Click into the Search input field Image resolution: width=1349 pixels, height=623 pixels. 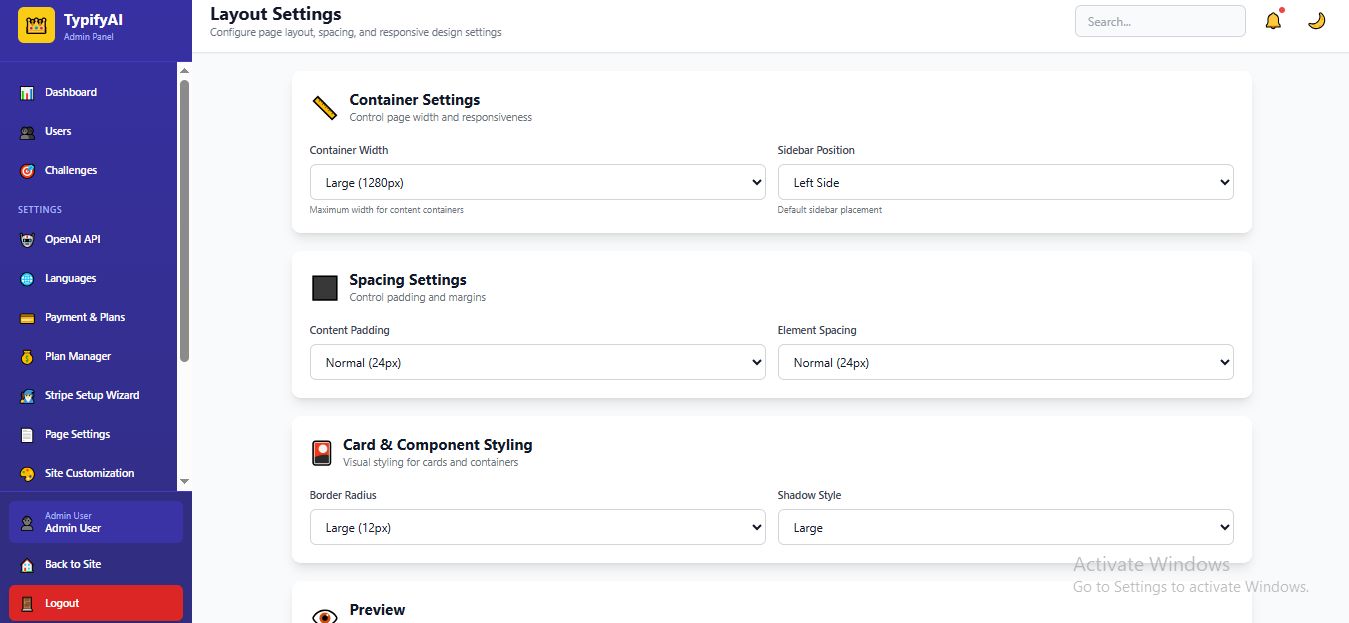[x=1159, y=22]
